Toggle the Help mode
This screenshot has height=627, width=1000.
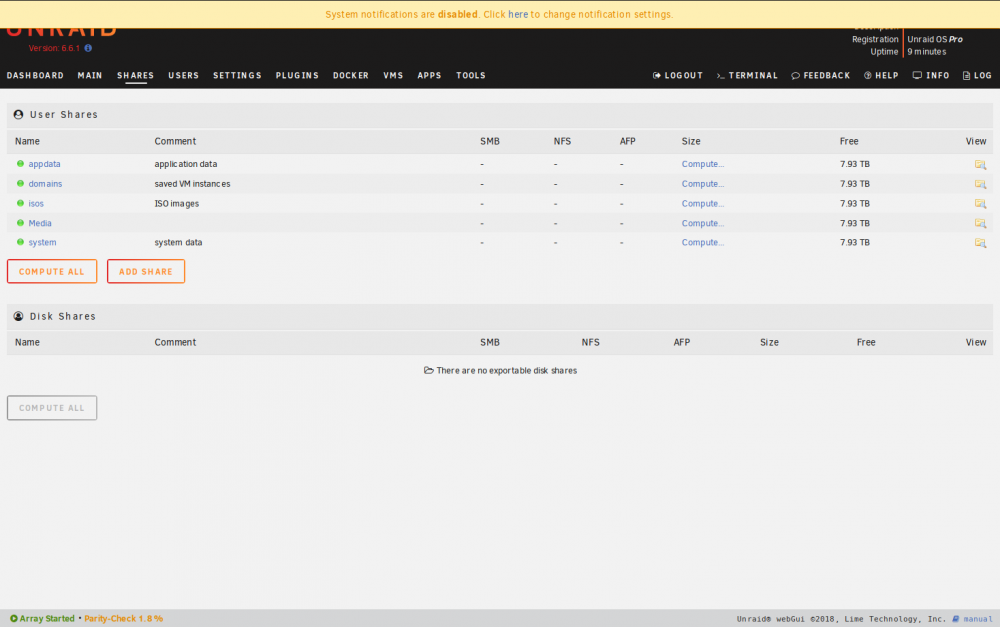point(881,75)
